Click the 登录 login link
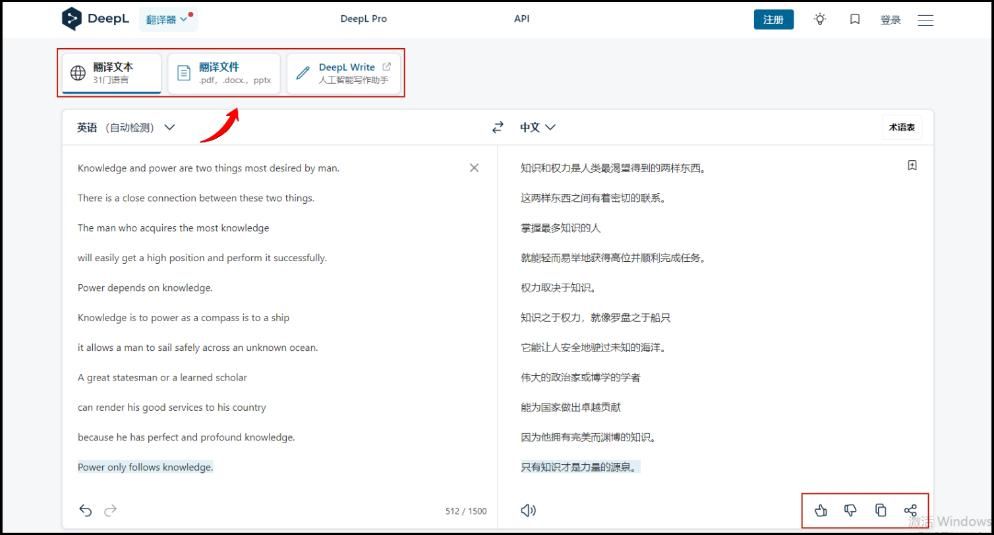Image resolution: width=994 pixels, height=535 pixels. [890, 20]
